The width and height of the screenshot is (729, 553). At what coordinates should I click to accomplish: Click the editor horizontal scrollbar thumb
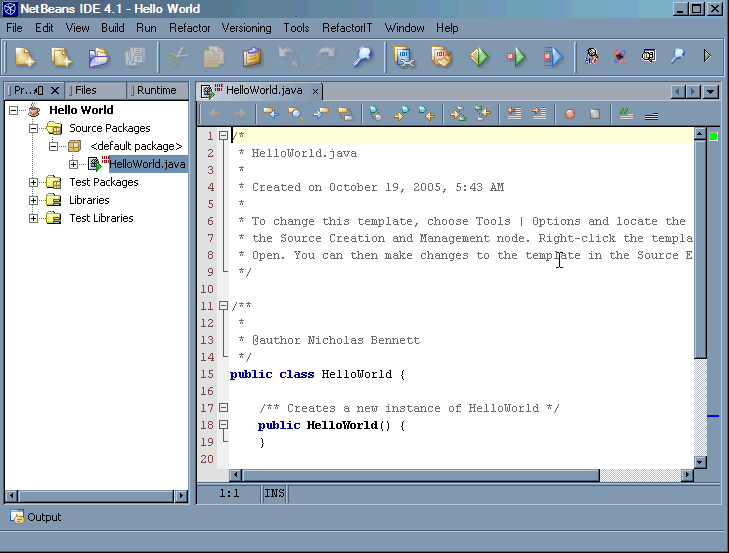(420, 475)
